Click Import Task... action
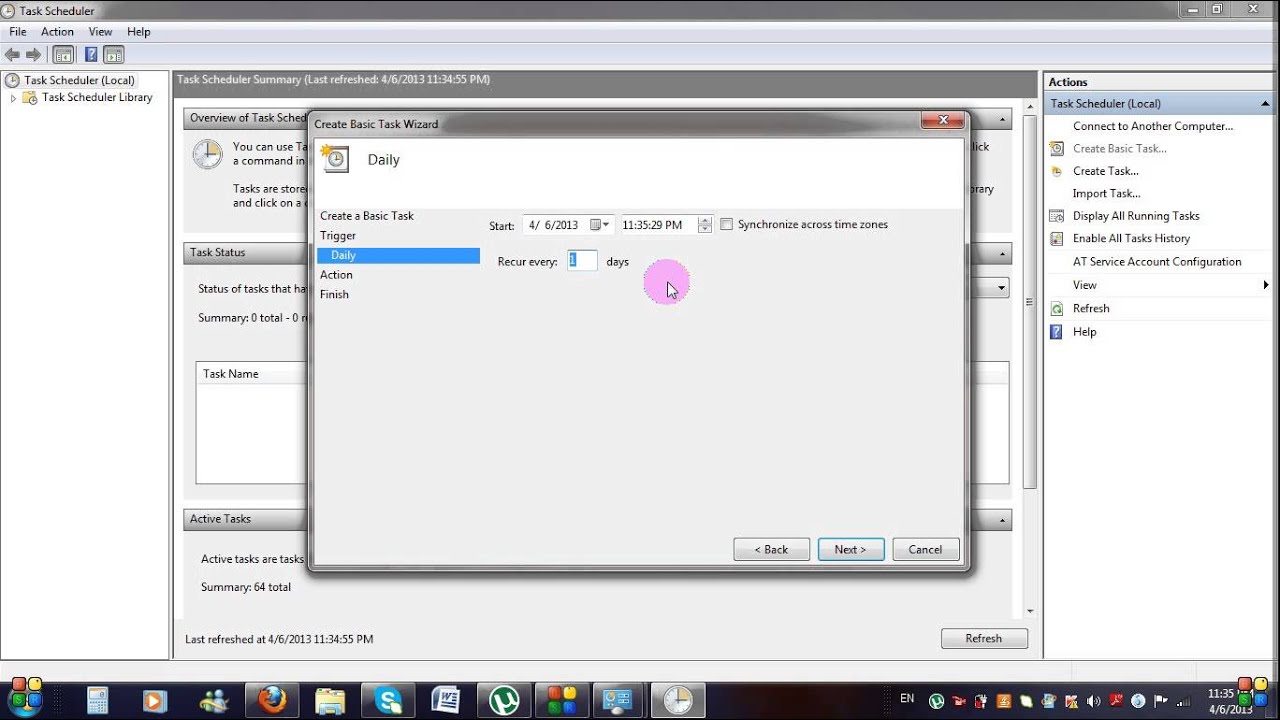This screenshot has height=720, width=1280. click(x=1106, y=194)
